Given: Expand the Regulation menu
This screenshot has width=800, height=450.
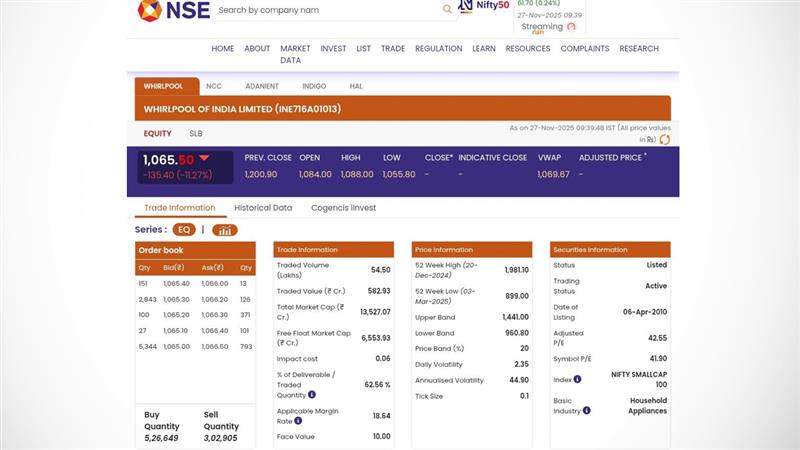Looking at the screenshot, I should (x=438, y=48).
